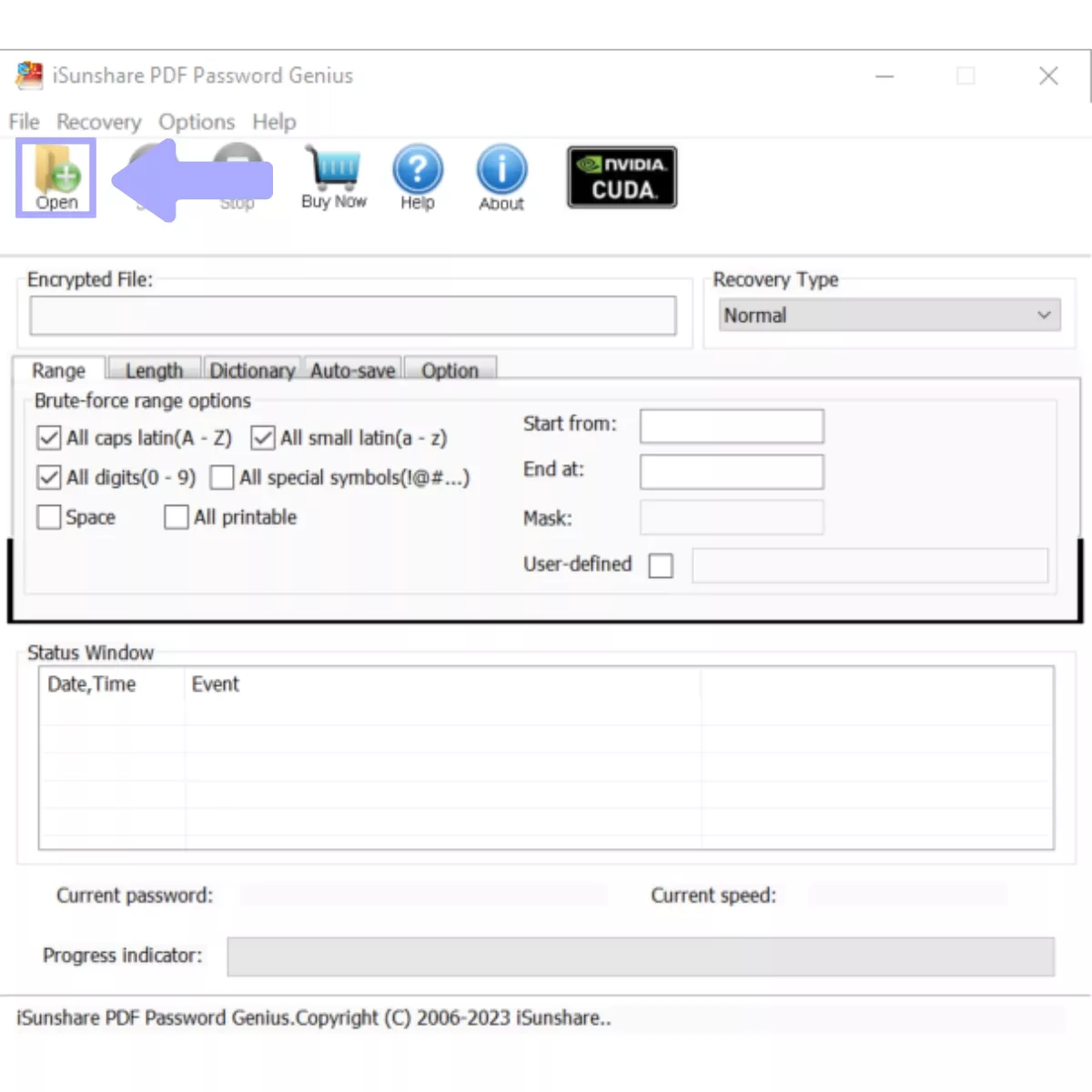Open the Help menu
The width and height of the screenshot is (1092, 1092).
click(274, 122)
